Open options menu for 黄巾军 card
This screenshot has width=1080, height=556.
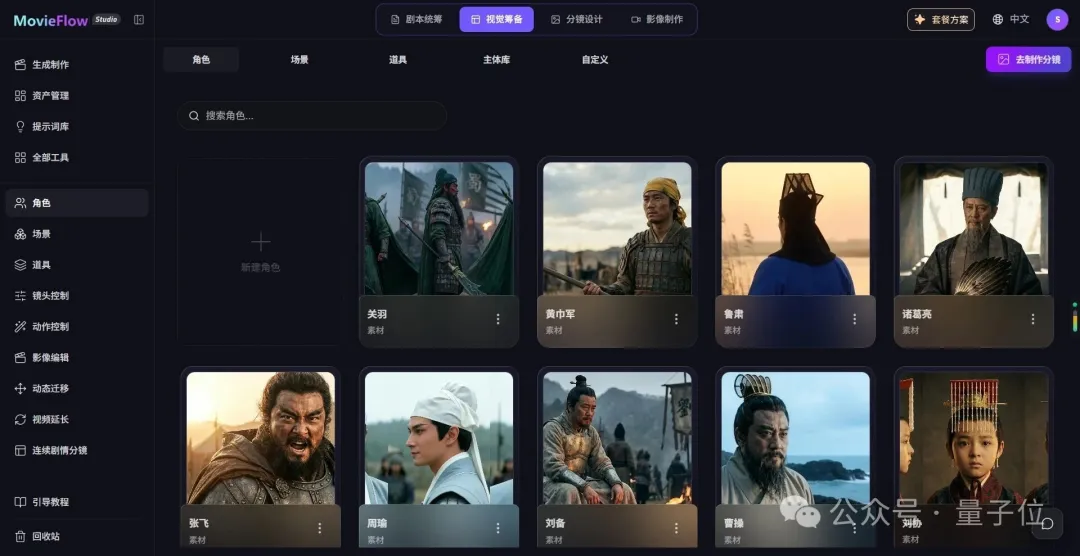click(676, 319)
